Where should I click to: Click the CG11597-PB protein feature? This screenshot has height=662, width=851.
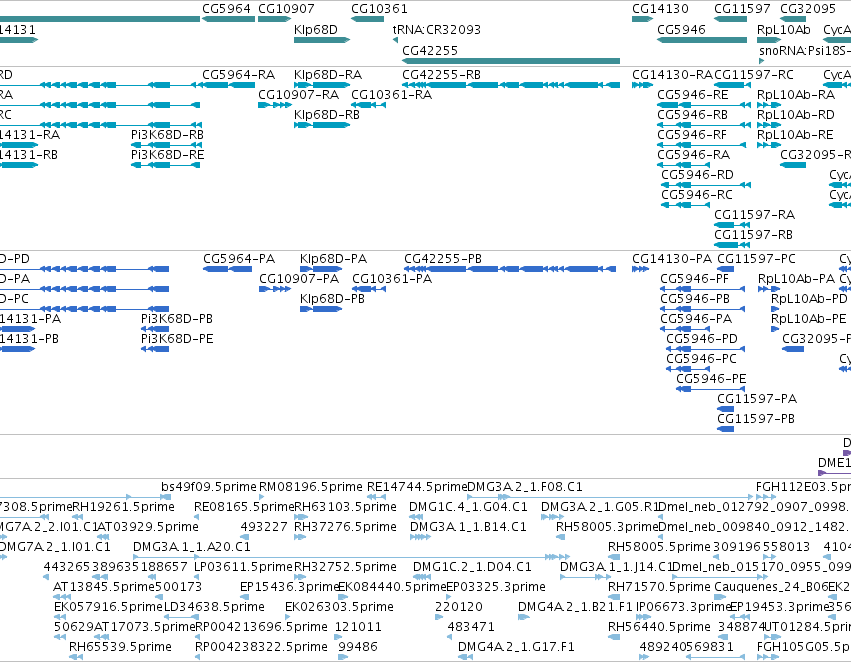(726, 430)
